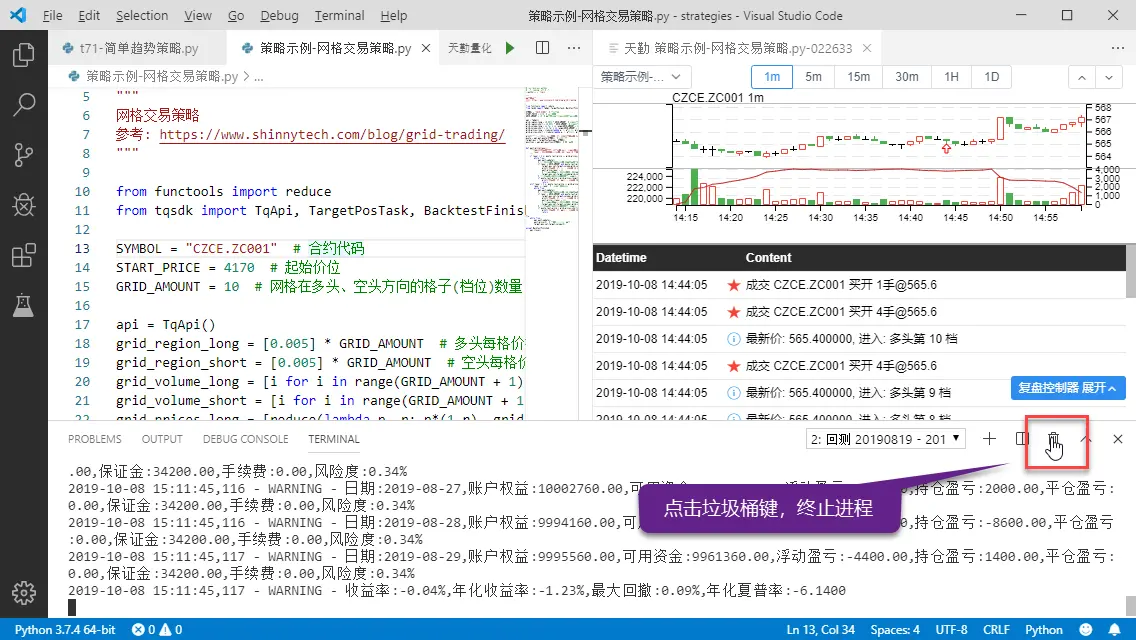Select the 30m chart interval
This screenshot has width=1136, height=640.
click(x=906, y=77)
